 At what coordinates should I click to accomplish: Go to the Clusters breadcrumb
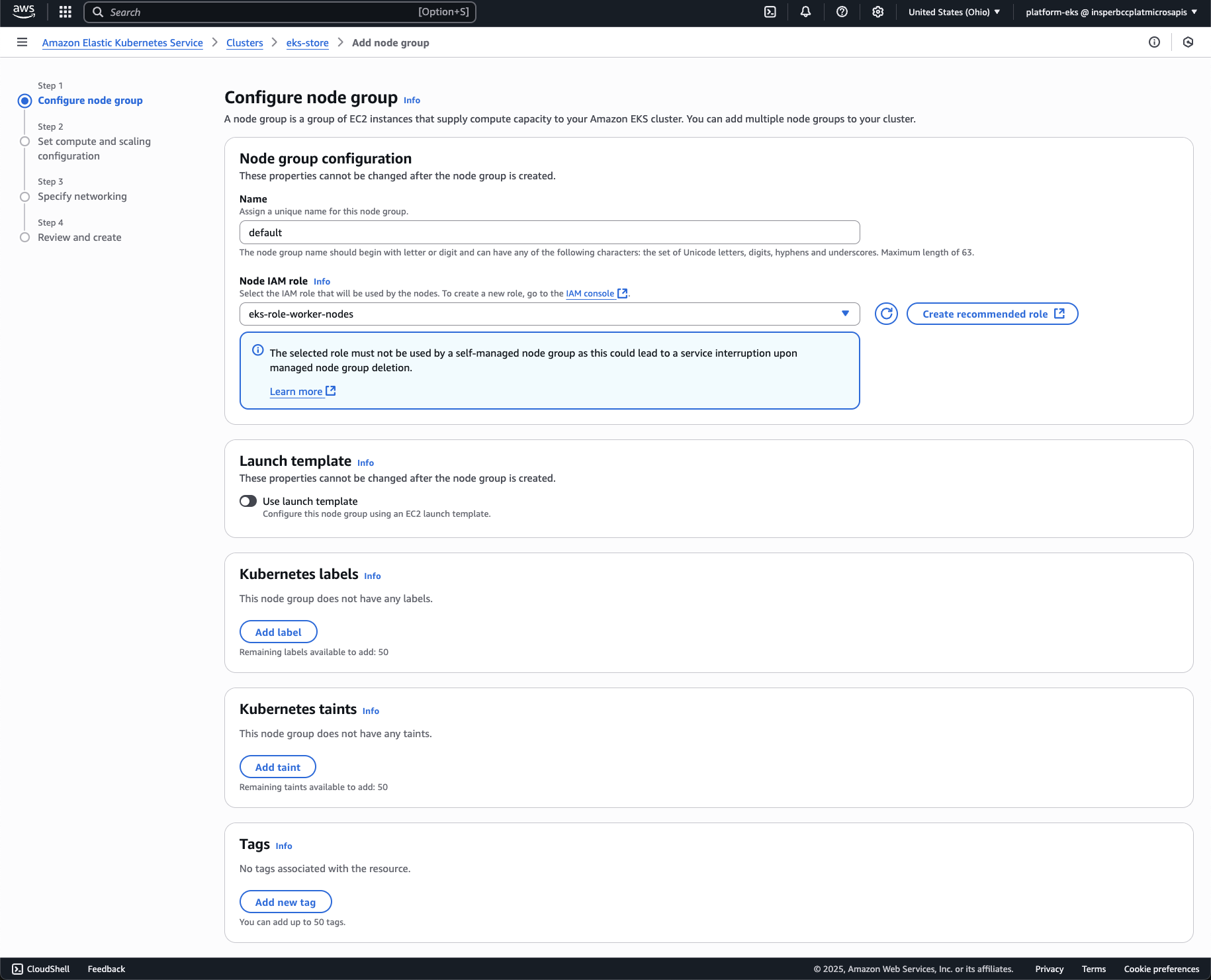point(244,43)
